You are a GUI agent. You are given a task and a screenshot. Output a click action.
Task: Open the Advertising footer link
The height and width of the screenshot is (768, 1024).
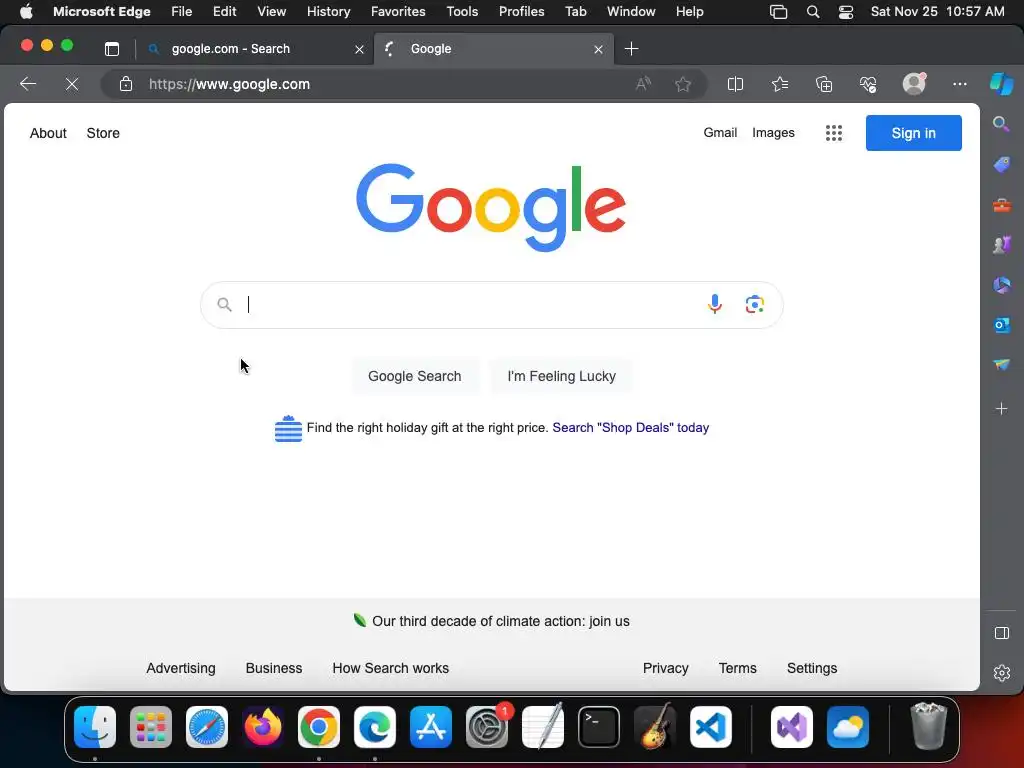click(x=181, y=668)
